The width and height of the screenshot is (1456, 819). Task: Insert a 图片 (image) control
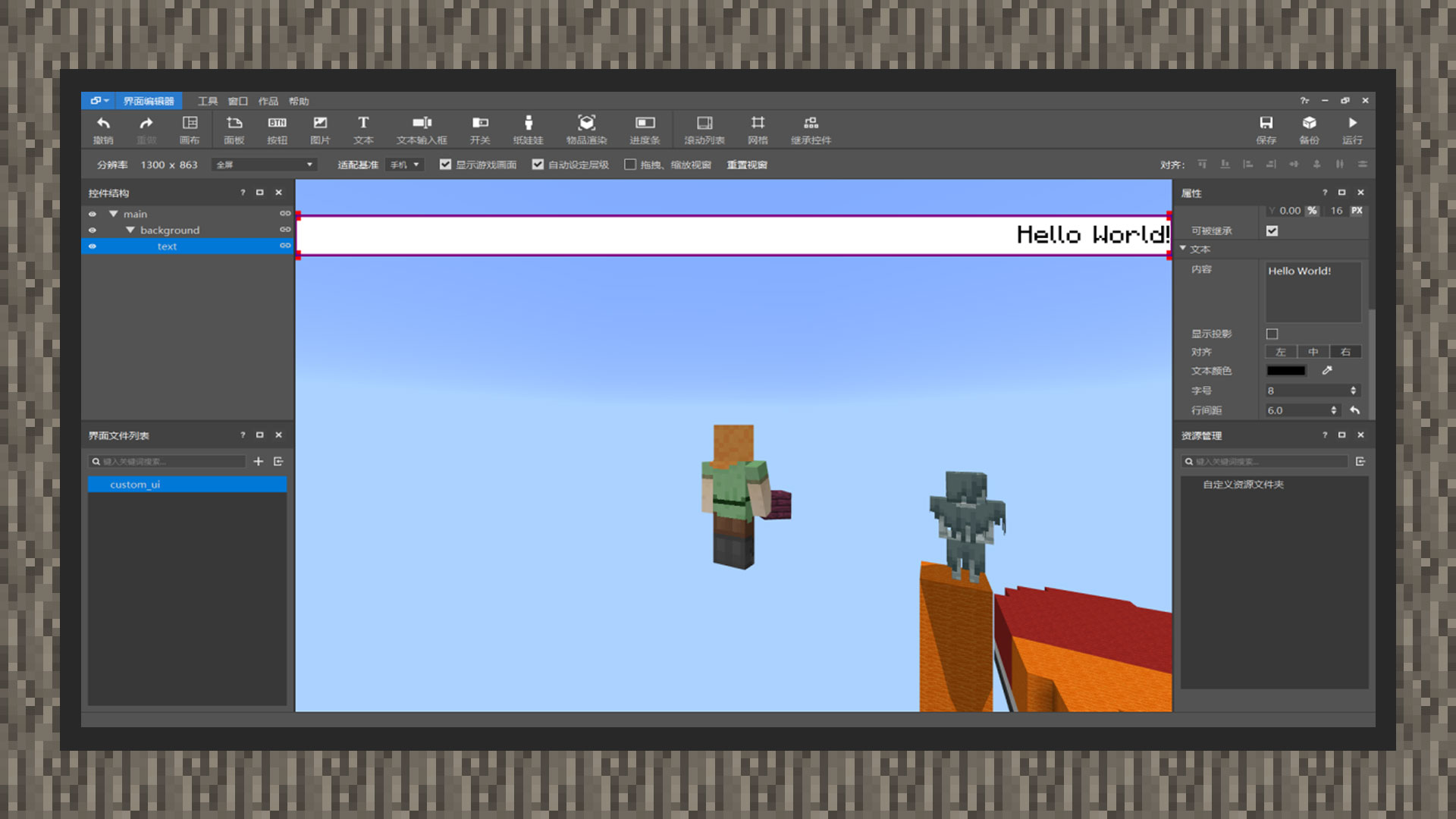pos(320,129)
